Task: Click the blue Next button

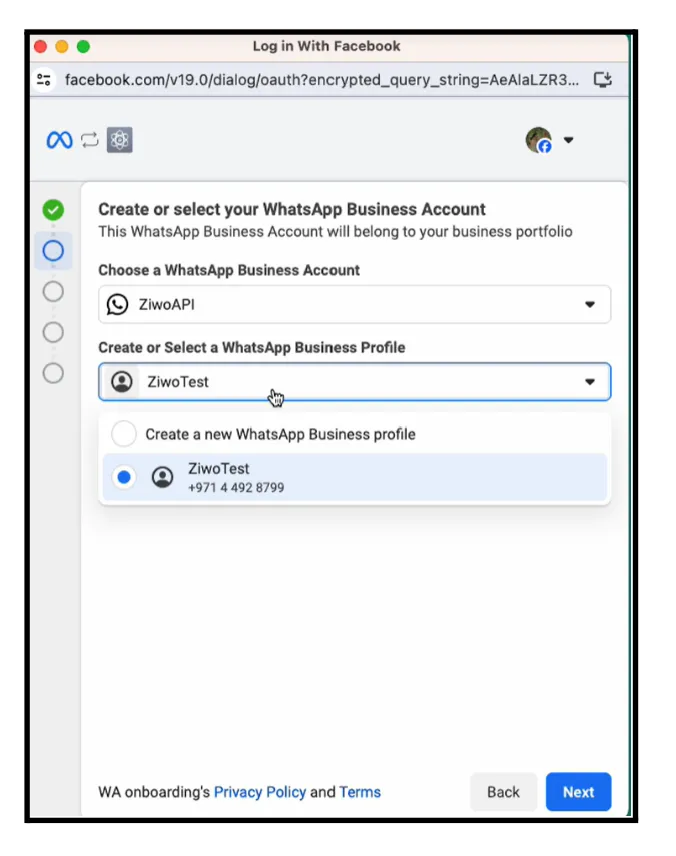Action: tap(578, 792)
